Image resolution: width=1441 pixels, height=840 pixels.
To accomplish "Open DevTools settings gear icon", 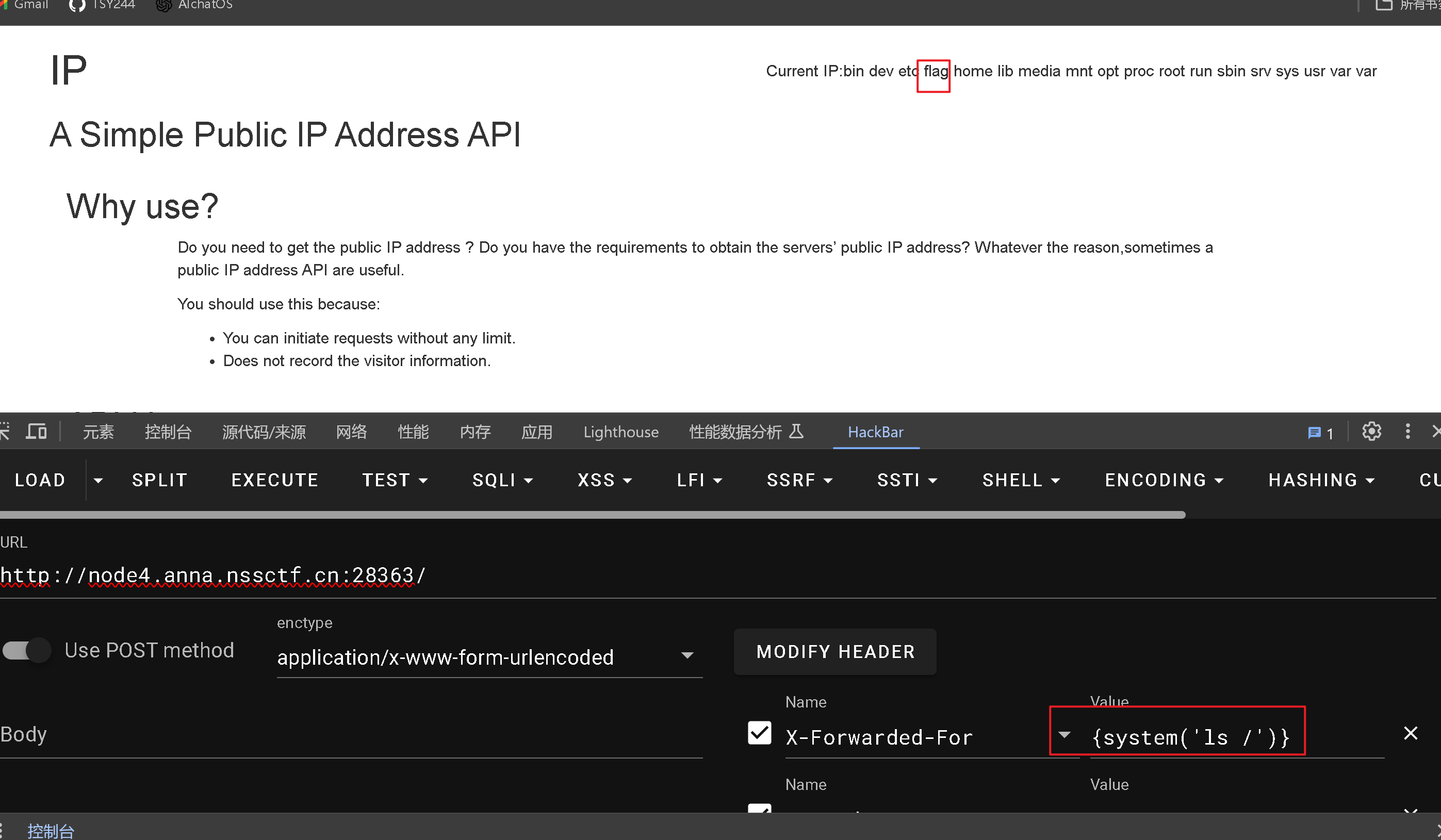I will (x=1371, y=431).
